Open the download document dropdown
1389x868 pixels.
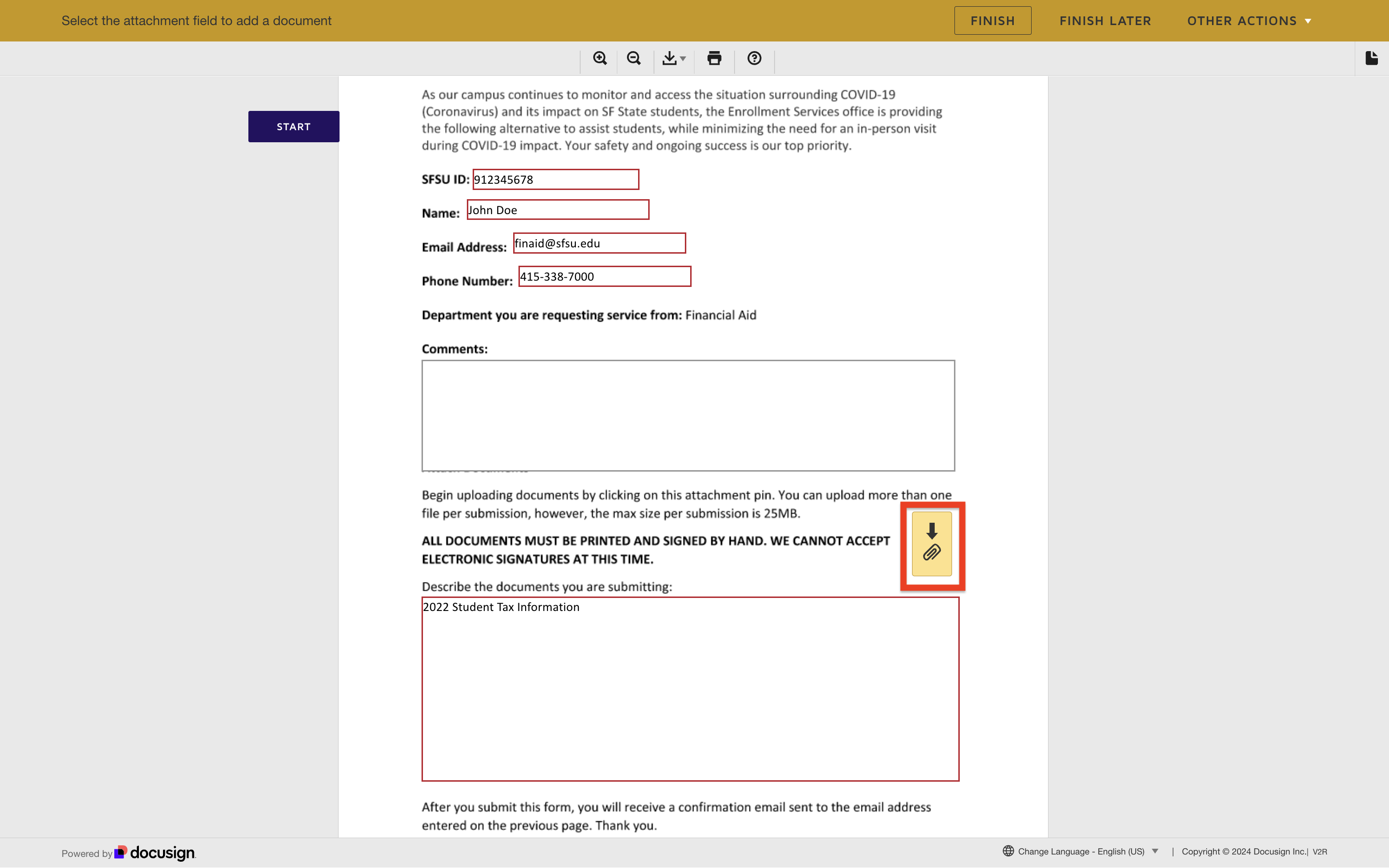(674, 58)
